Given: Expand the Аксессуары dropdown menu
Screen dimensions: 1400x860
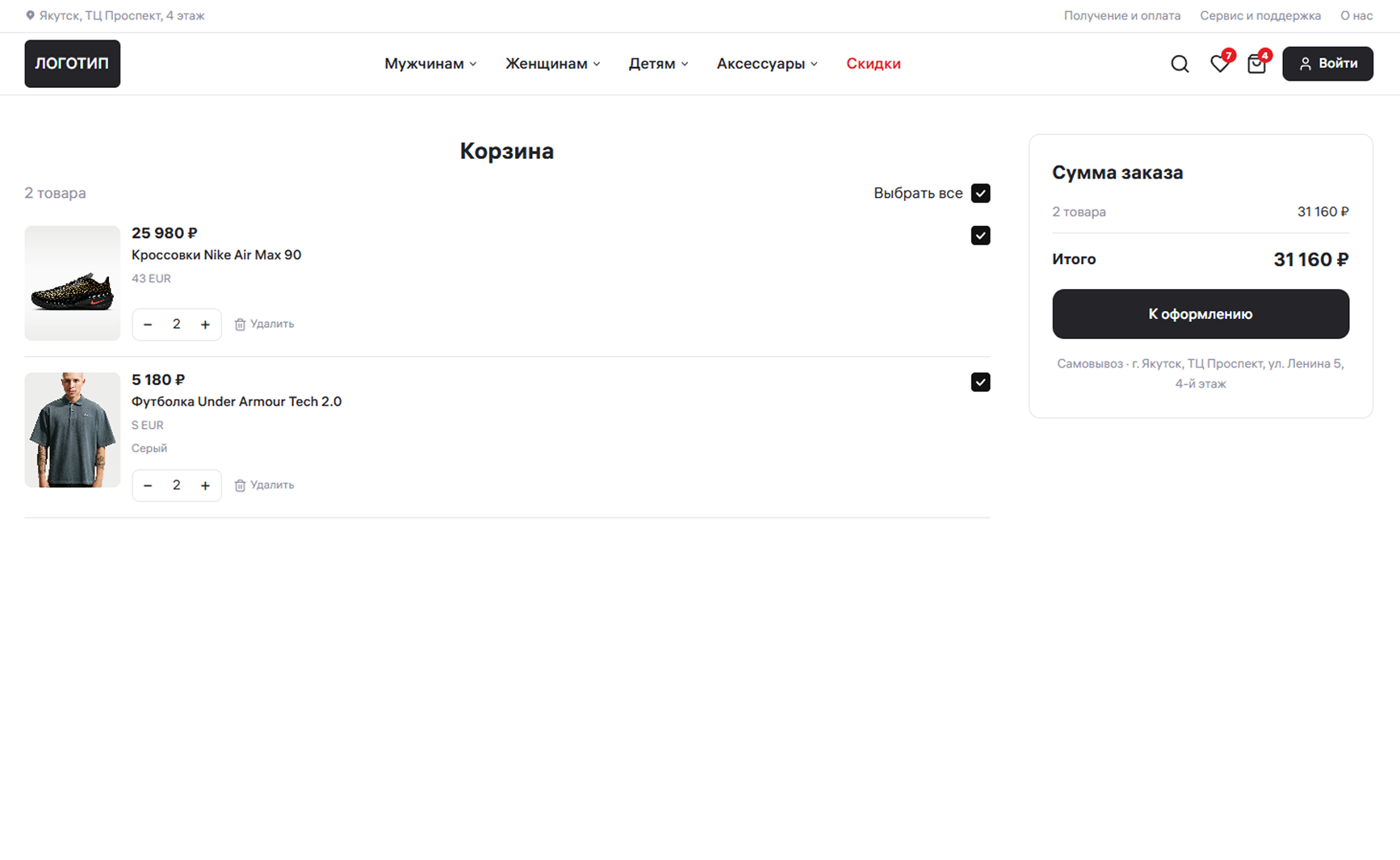Looking at the screenshot, I should tap(767, 64).
